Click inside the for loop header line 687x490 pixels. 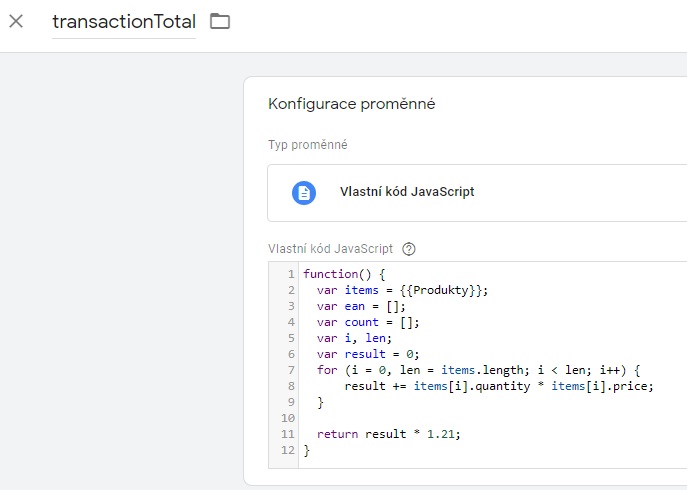pos(478,370)
